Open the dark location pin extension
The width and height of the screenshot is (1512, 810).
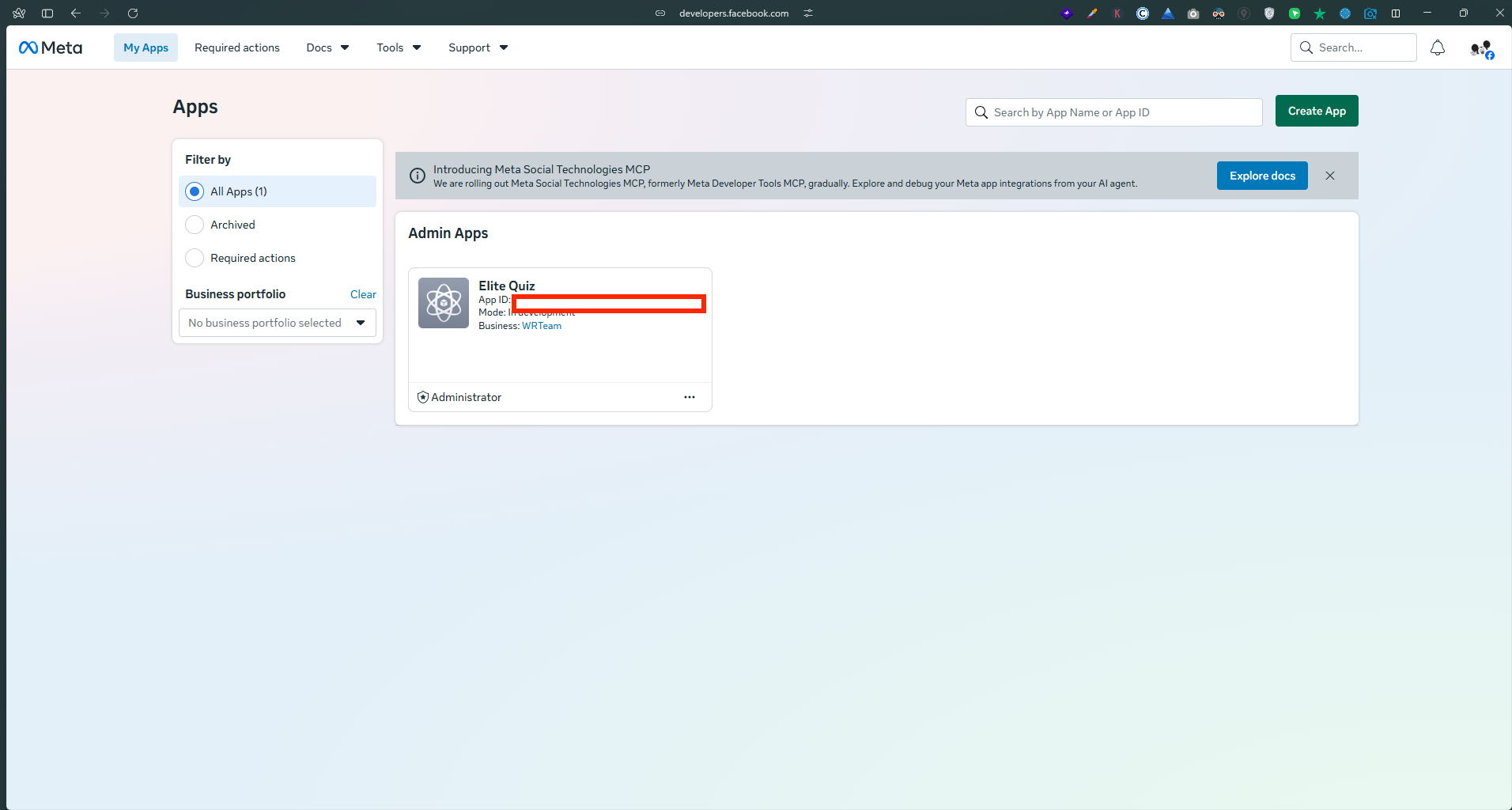click(1244, 13)
